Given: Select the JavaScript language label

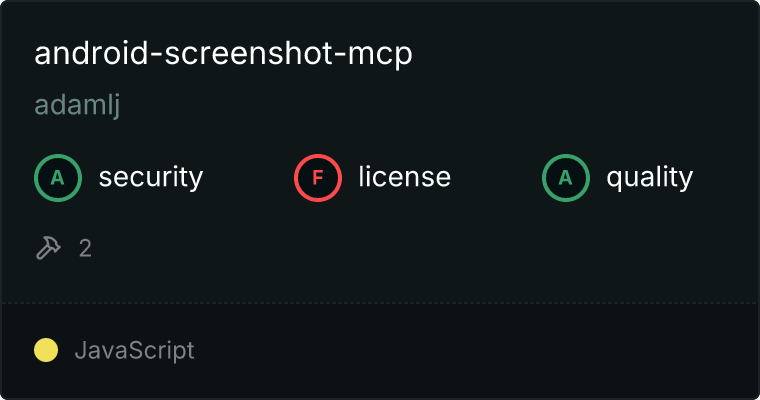Looking at the screenshot, I should (135, 351).
